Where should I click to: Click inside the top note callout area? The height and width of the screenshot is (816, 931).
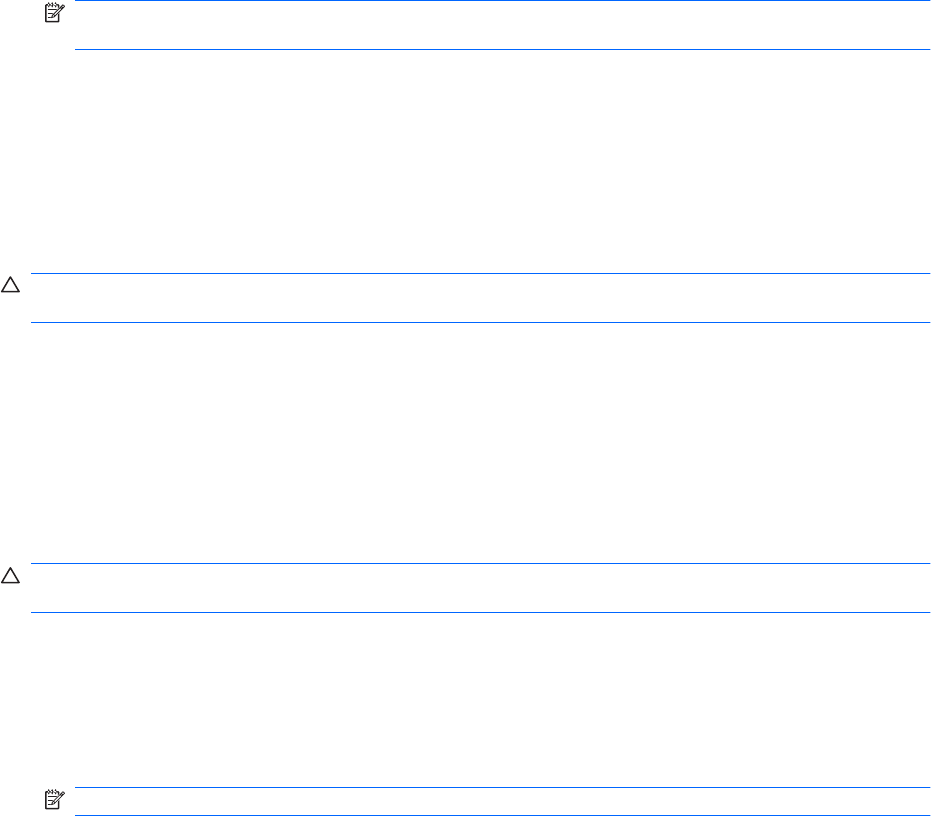pos(502,25)
